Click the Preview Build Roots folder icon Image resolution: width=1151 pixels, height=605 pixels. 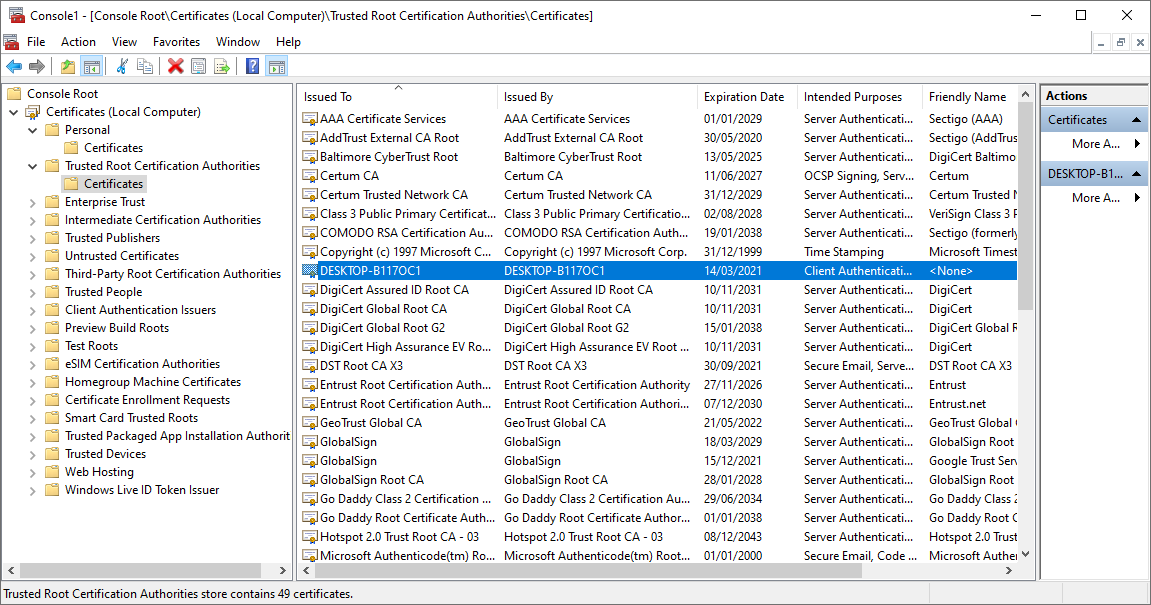(x=52, y=327)
